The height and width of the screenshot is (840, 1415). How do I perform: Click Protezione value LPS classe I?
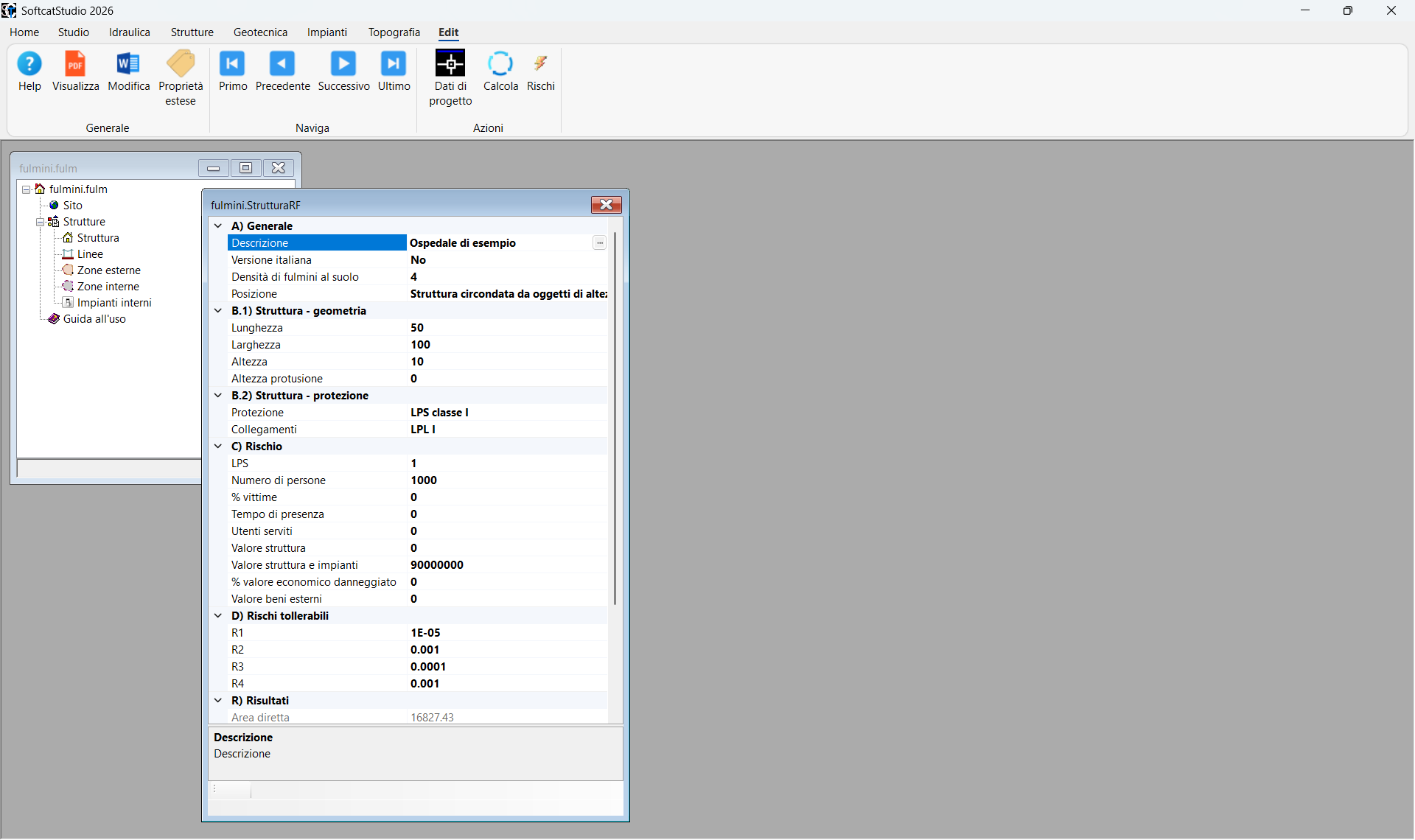tap(508, 413)
